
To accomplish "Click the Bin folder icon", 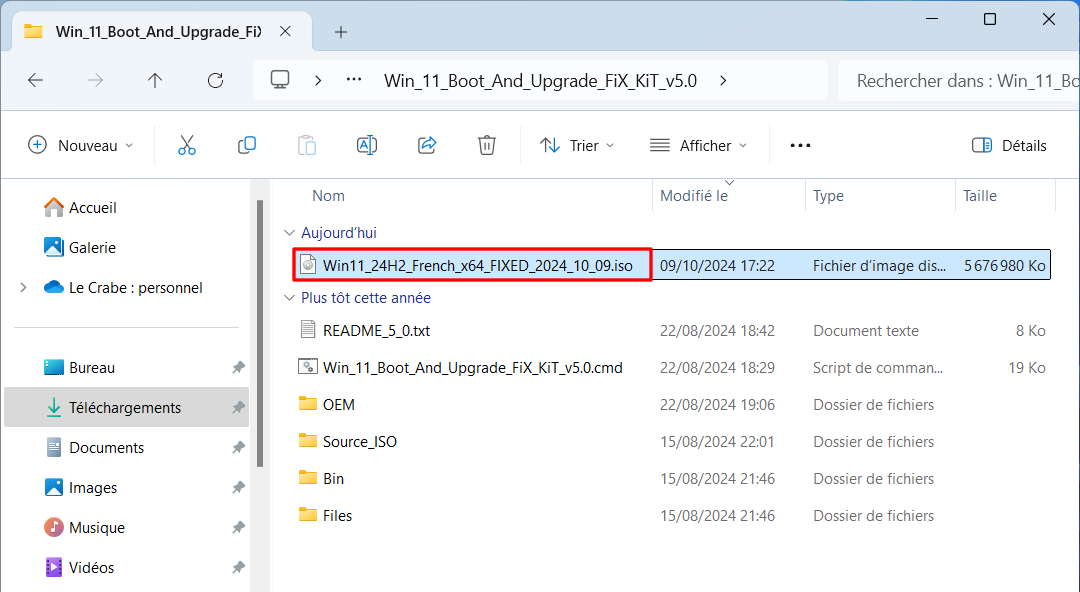I will tap(307, 478).
